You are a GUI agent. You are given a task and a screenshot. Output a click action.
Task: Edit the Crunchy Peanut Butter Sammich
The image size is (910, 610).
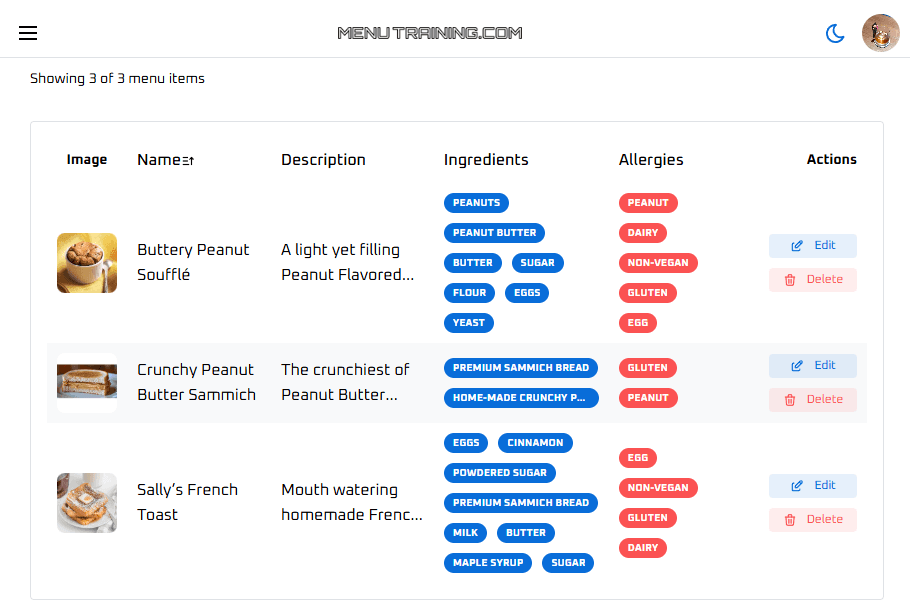coord(812,366)
